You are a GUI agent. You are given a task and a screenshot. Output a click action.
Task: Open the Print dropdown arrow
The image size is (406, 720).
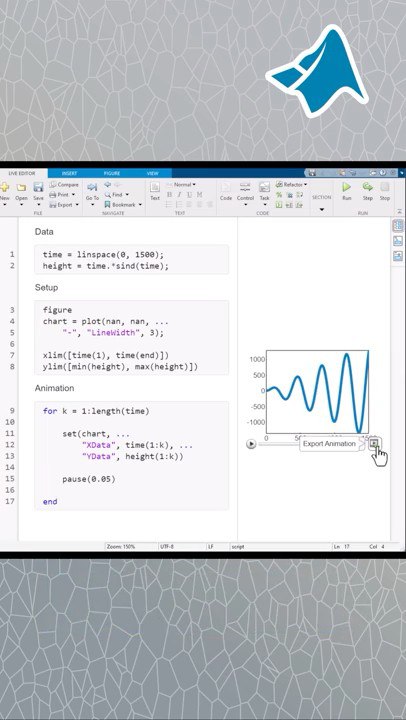[72, 195]
